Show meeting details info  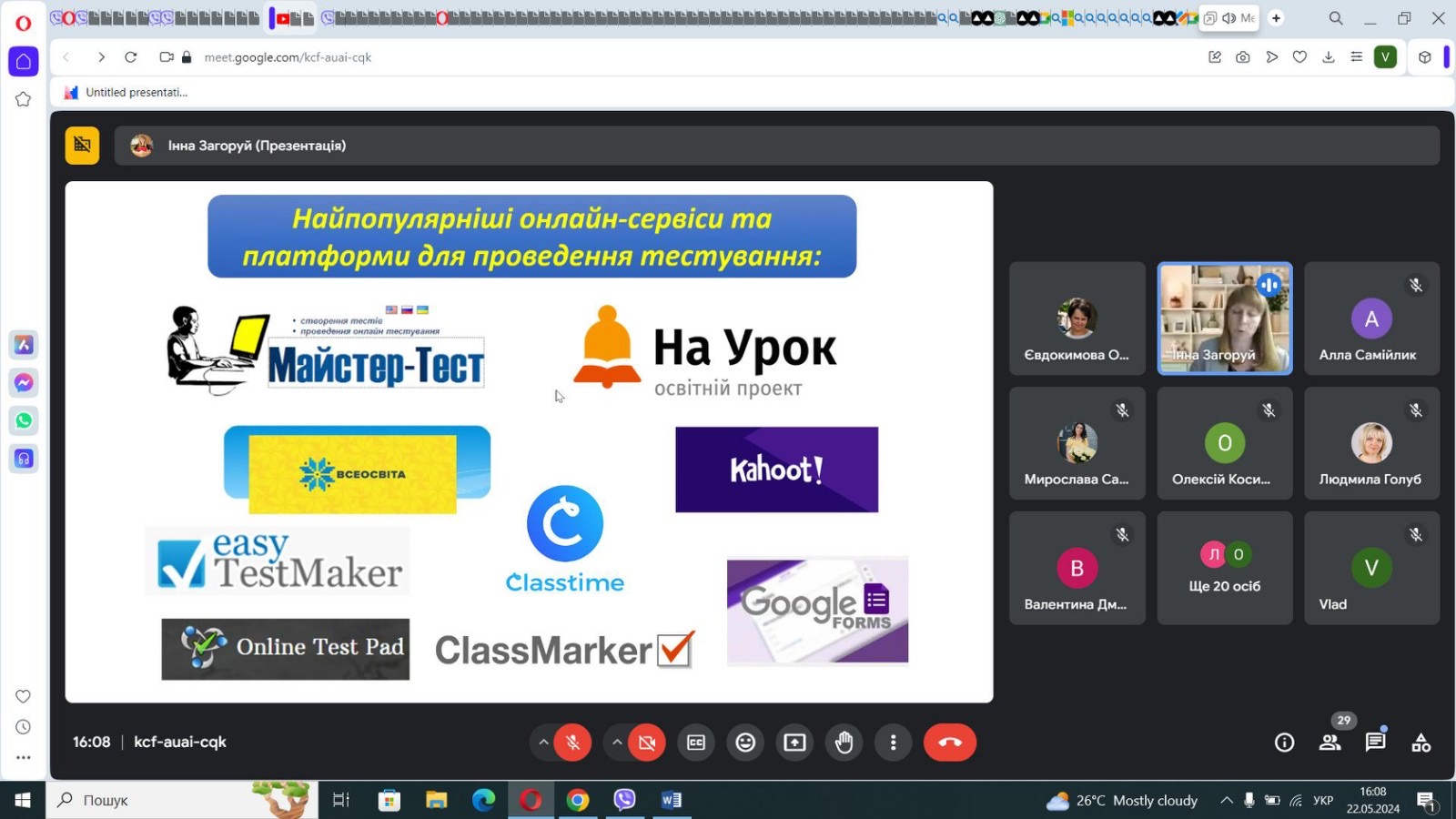[x=1284, y=743]
